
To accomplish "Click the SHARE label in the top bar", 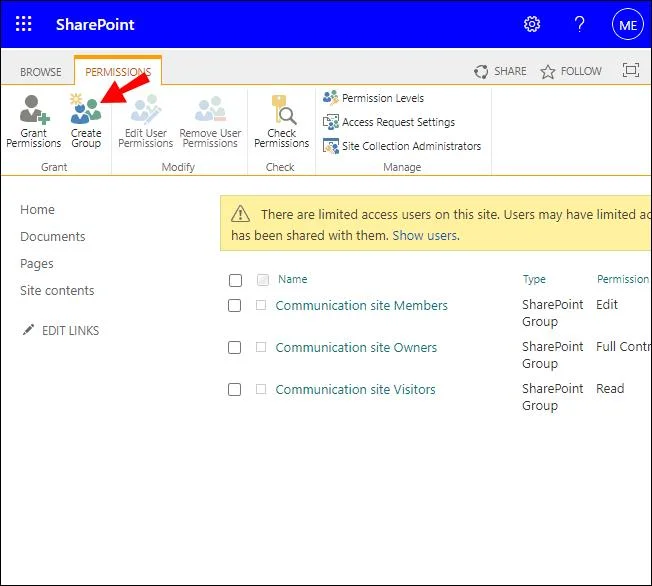I will tap(510, 71).
